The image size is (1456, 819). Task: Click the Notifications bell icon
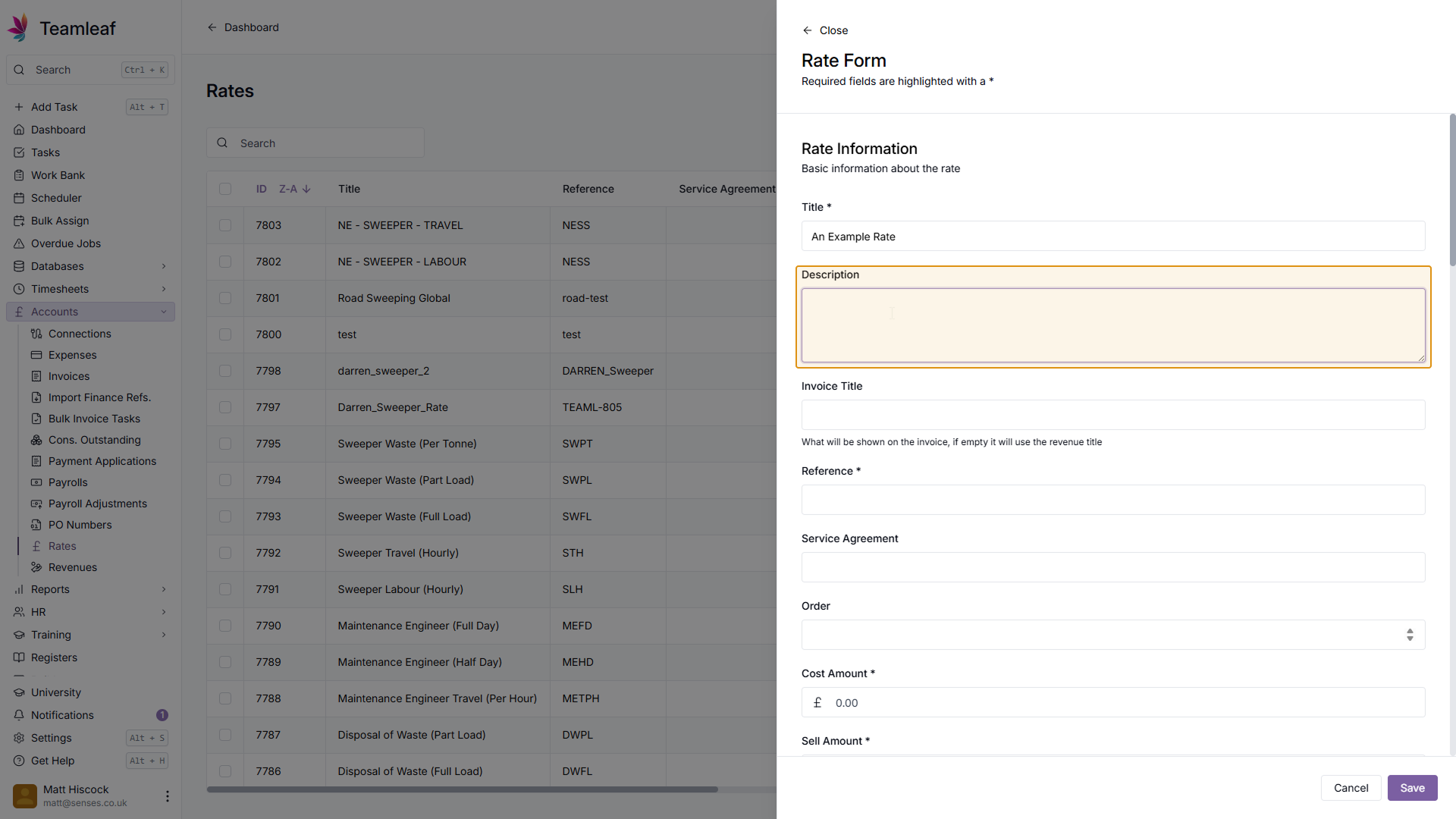coord(19,715)
